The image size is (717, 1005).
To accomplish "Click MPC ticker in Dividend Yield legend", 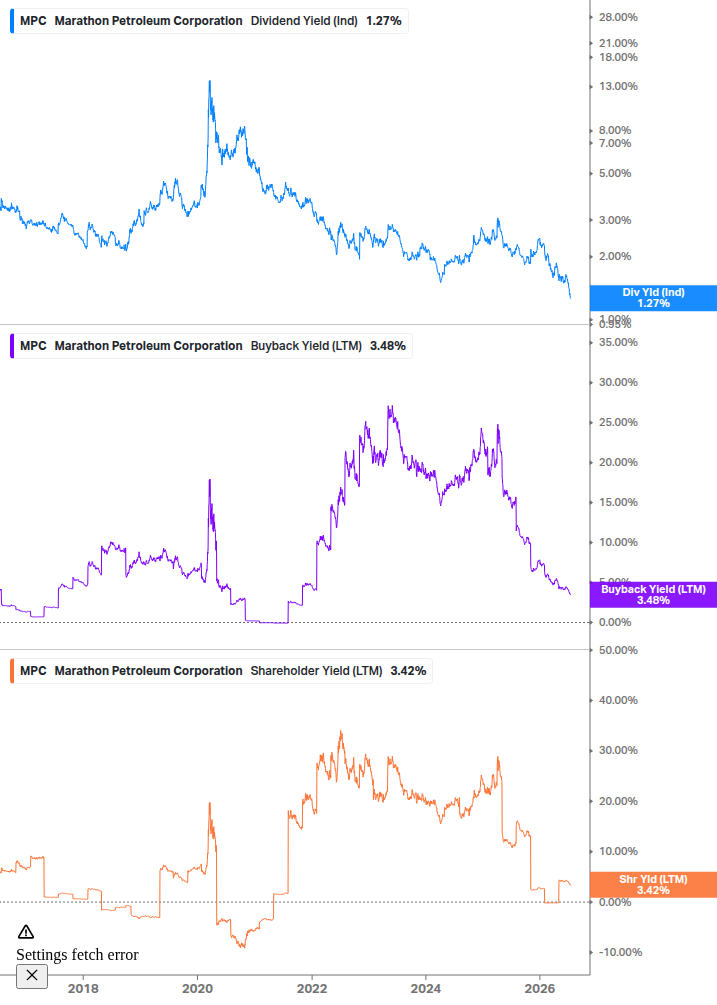I will coord(33,21).
